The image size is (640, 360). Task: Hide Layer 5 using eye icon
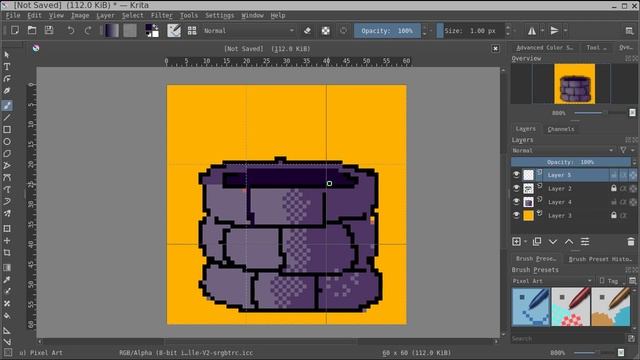point(516,175)
